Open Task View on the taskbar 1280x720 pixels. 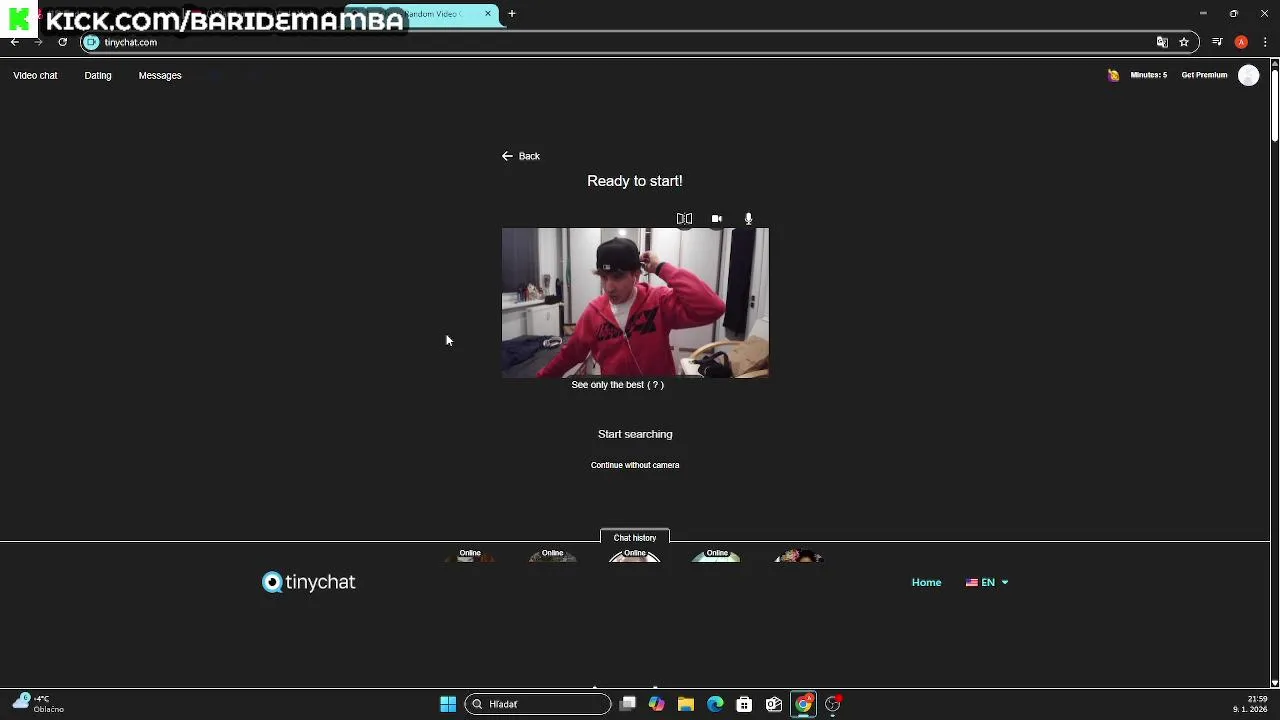pos(628,704)
